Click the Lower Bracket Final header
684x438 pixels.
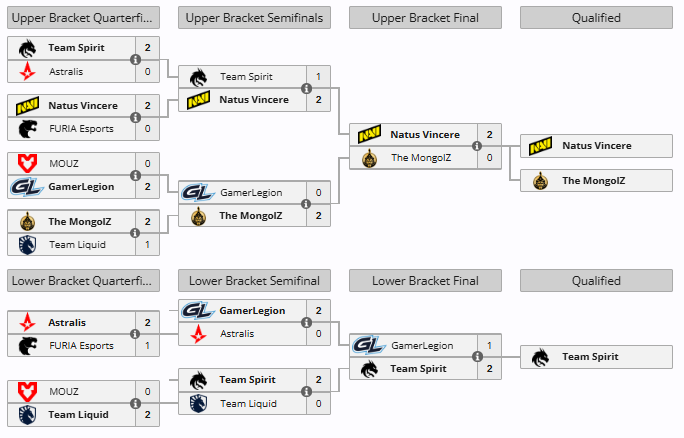(425, 281)
